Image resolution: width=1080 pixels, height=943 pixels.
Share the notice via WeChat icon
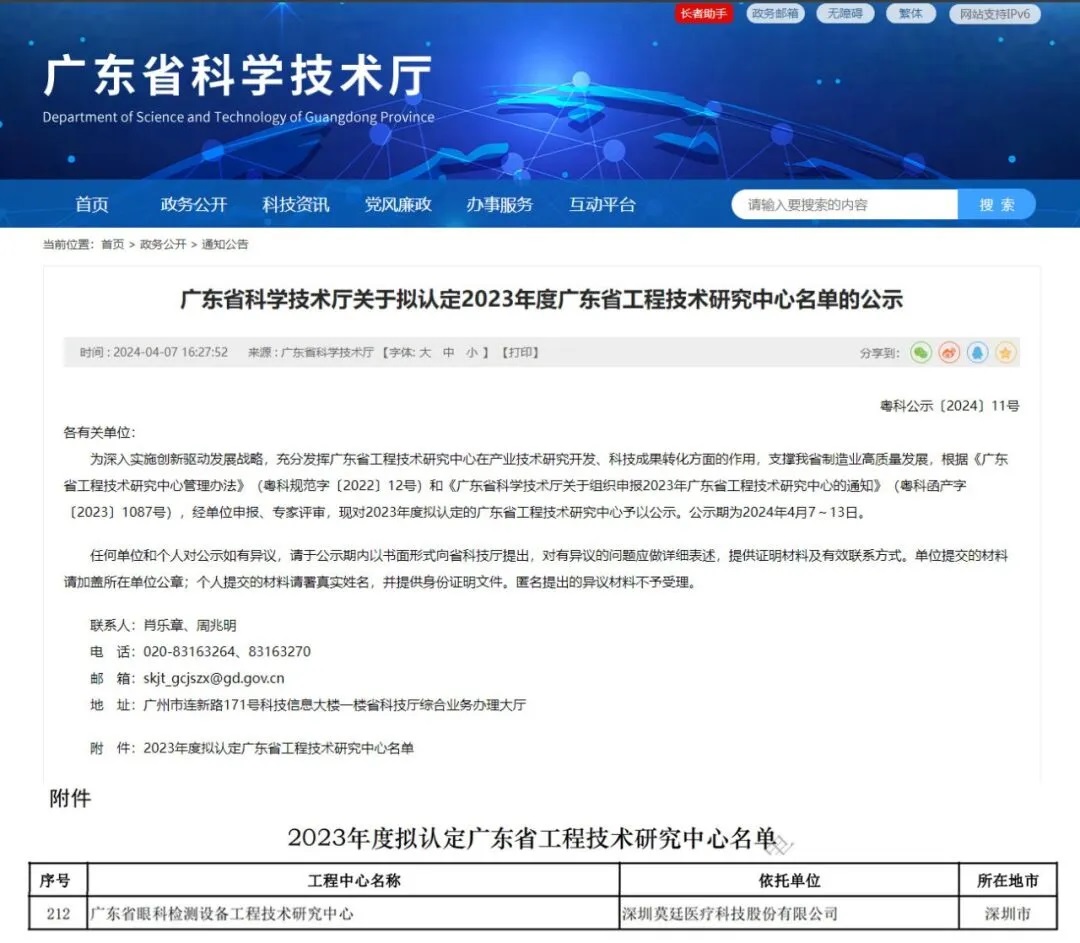coord(921,353)
